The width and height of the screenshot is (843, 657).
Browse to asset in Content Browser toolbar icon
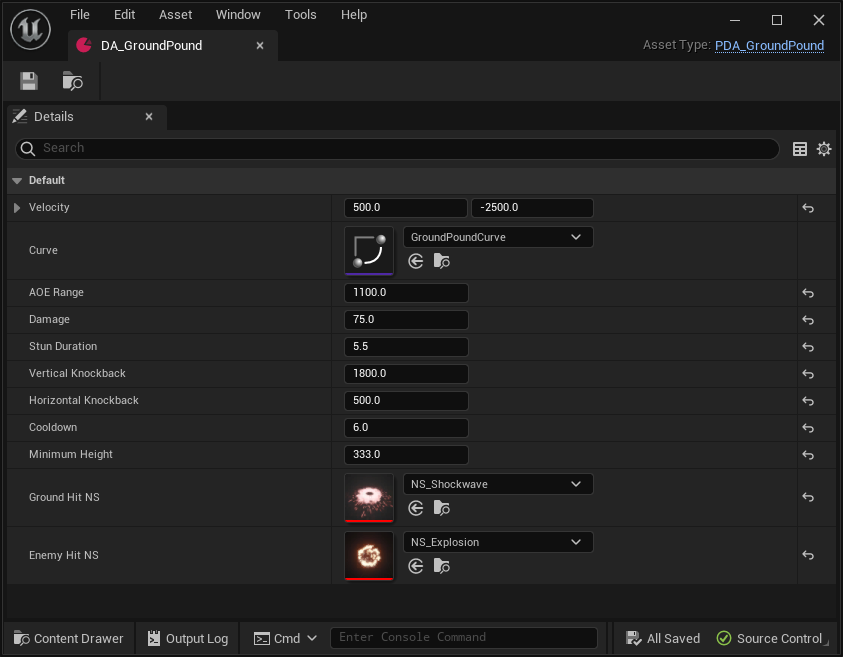tap(73, 81)
